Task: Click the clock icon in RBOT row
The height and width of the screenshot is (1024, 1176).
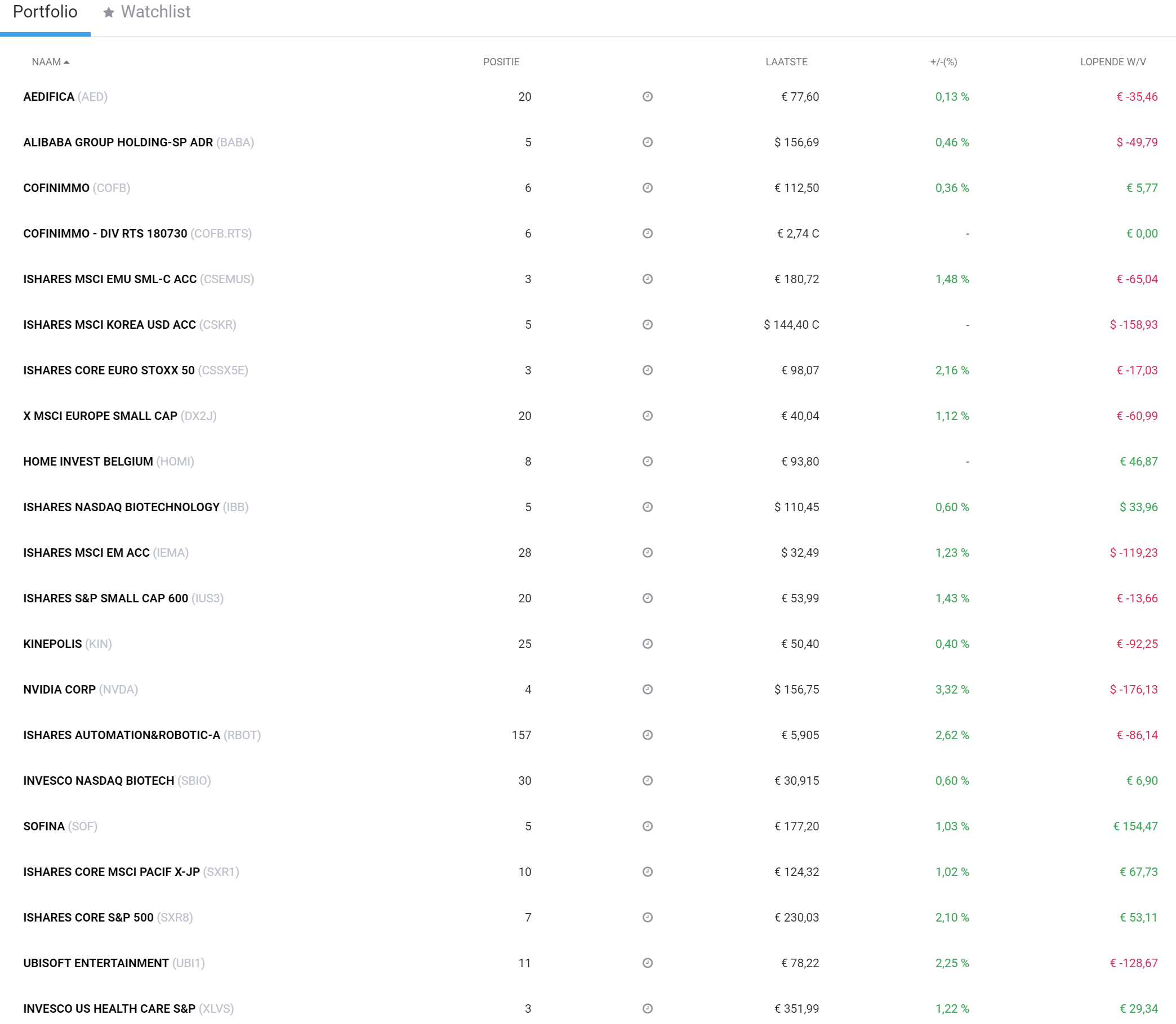Action: point(647,735)
